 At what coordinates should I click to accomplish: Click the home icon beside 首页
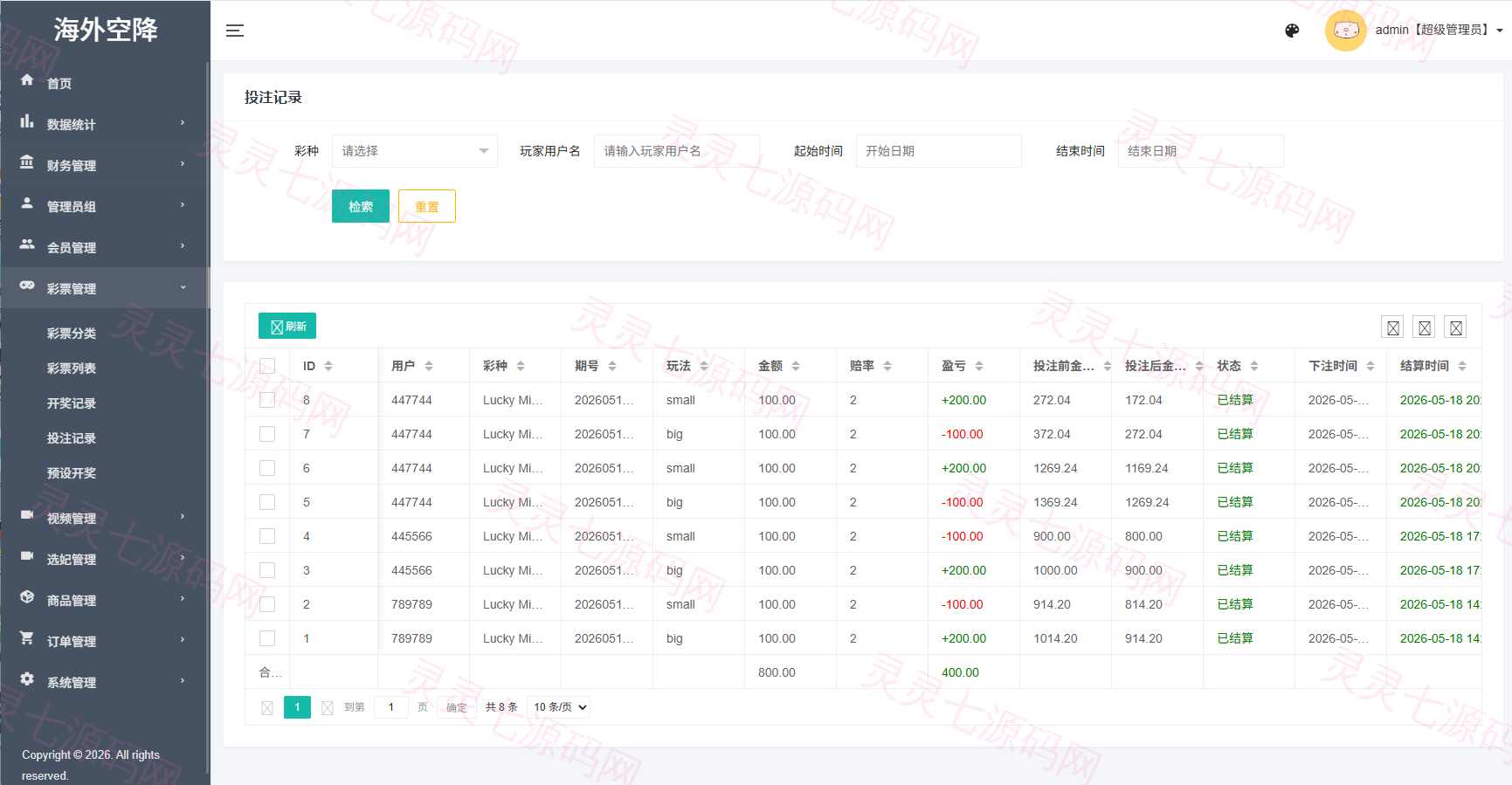coord(27,80)
